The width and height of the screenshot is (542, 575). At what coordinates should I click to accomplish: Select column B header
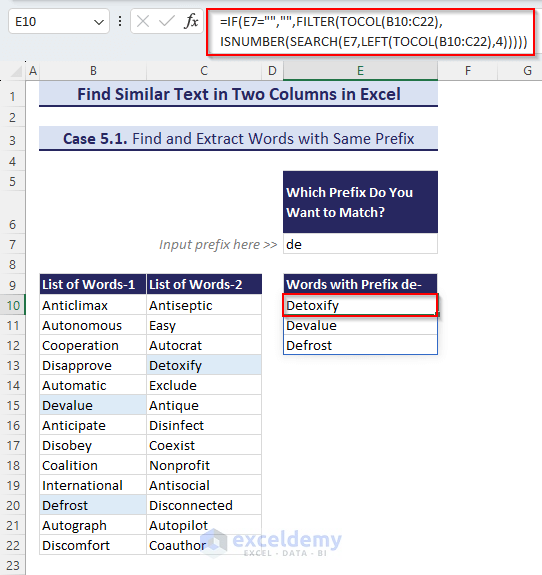pos(93,70)
